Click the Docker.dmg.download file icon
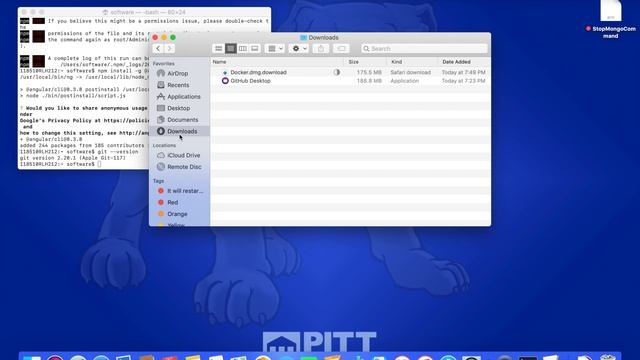 pyautogui.click(x=225, y=72)
